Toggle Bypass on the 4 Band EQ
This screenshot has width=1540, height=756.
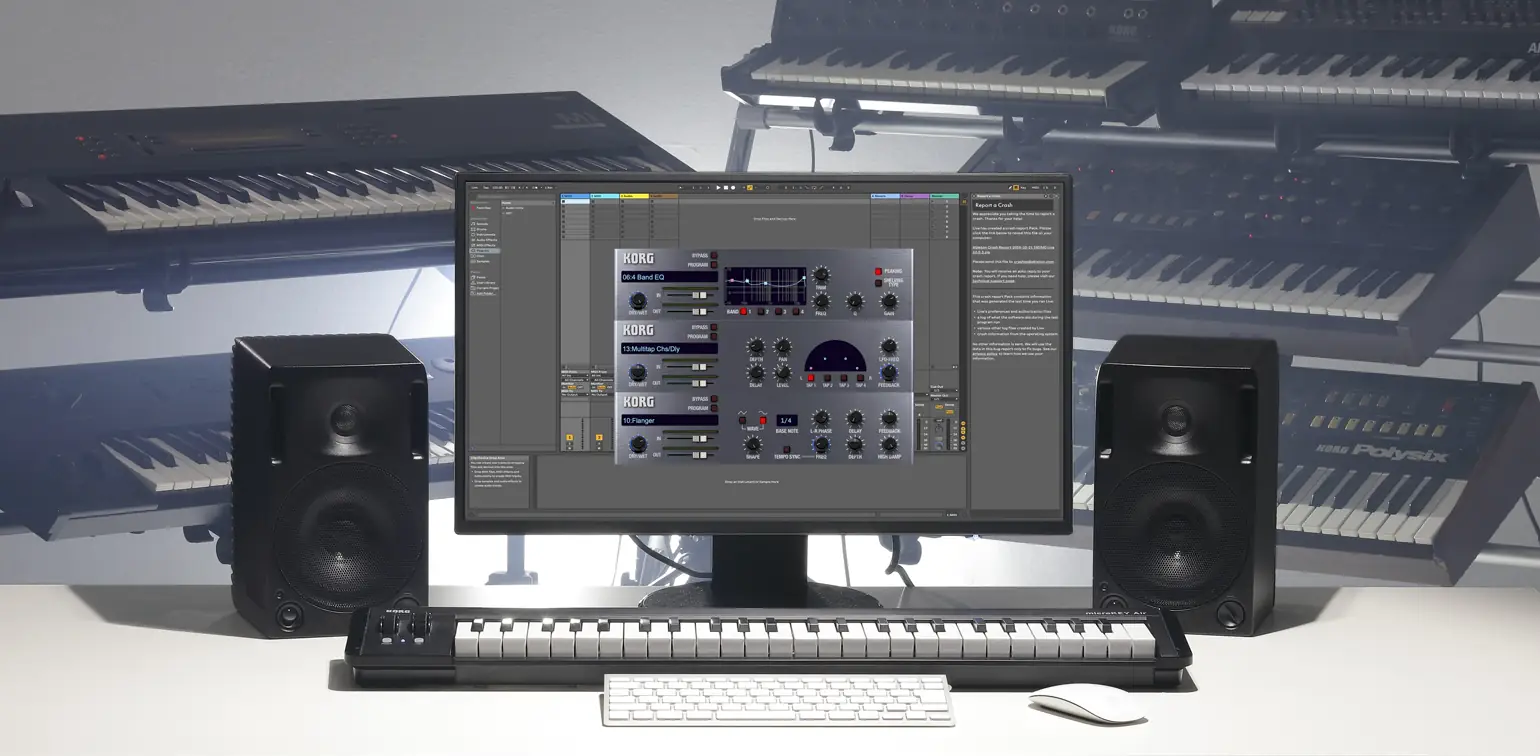(x=714, y=256)
